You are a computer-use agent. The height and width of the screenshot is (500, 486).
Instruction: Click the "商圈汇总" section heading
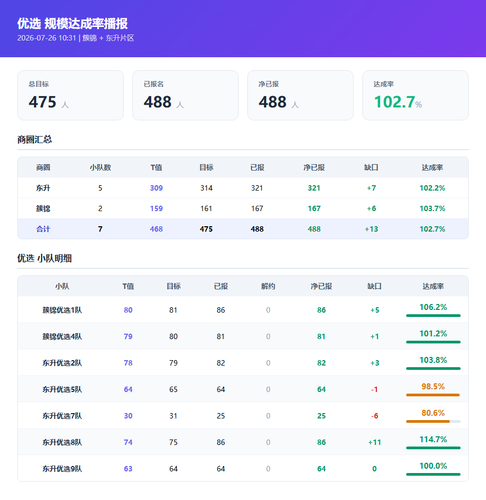point(35,139)
